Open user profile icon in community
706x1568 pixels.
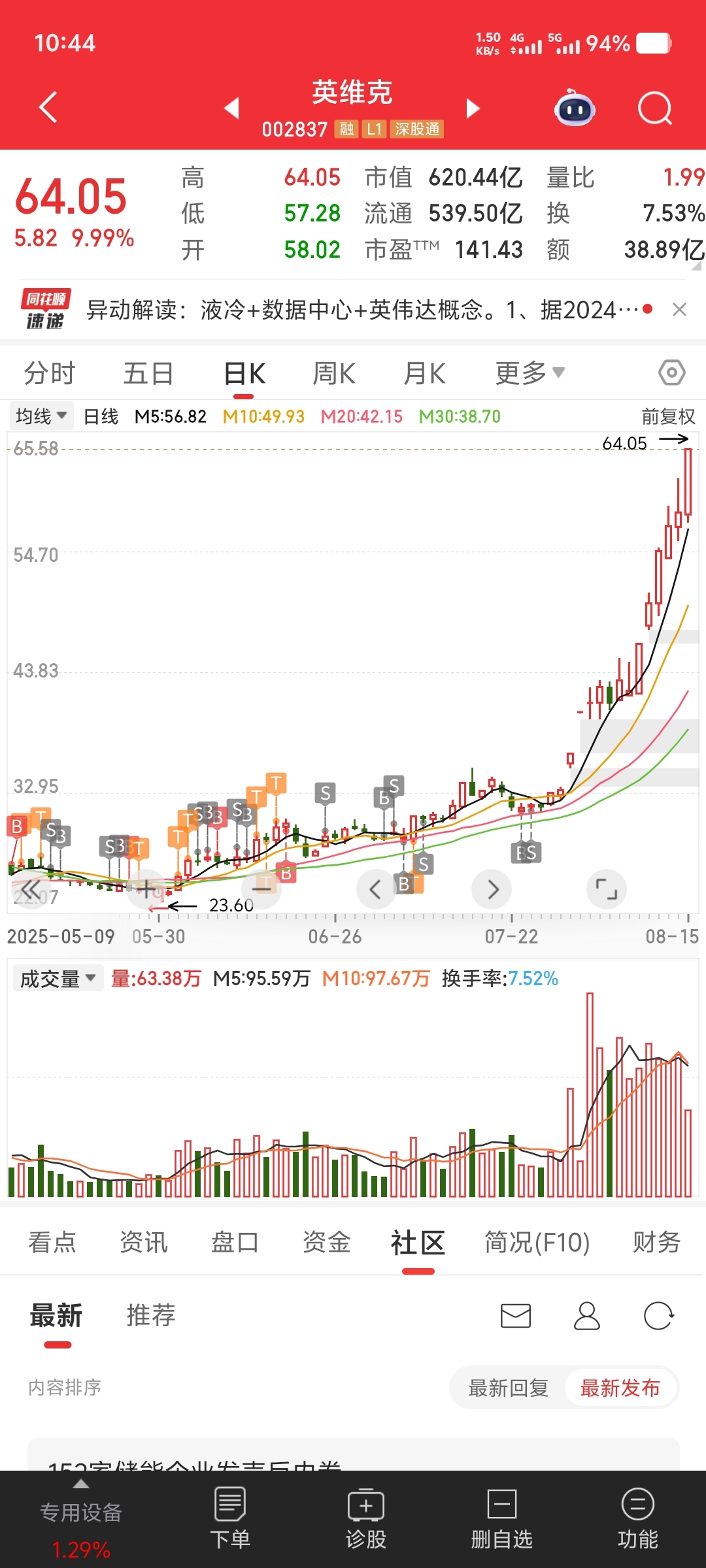[x=586, y=1316]
